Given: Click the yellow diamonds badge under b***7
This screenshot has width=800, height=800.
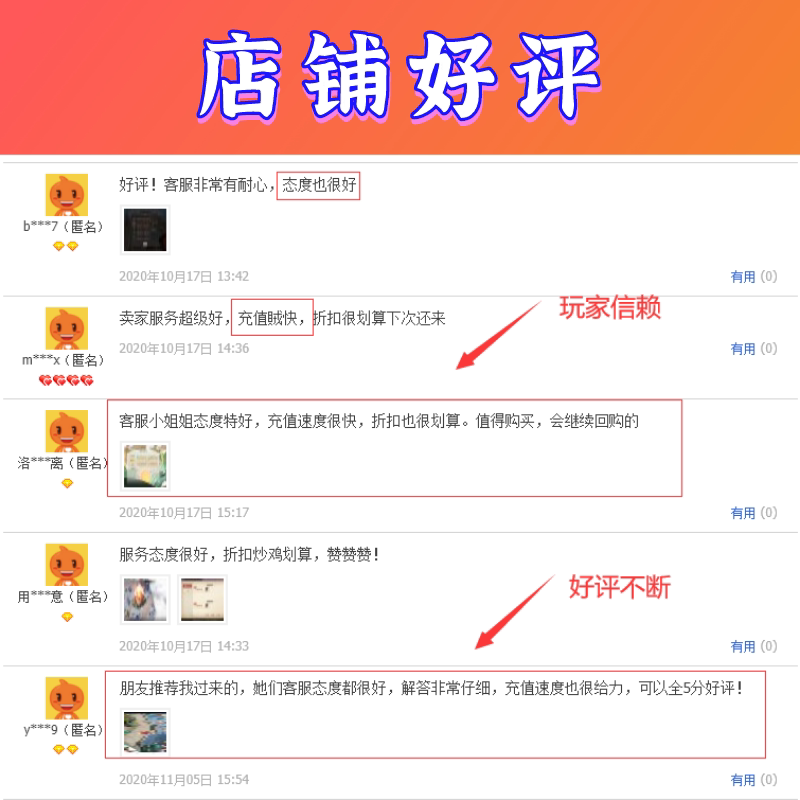Looking at the screenshot, I should tap(66, 246).
